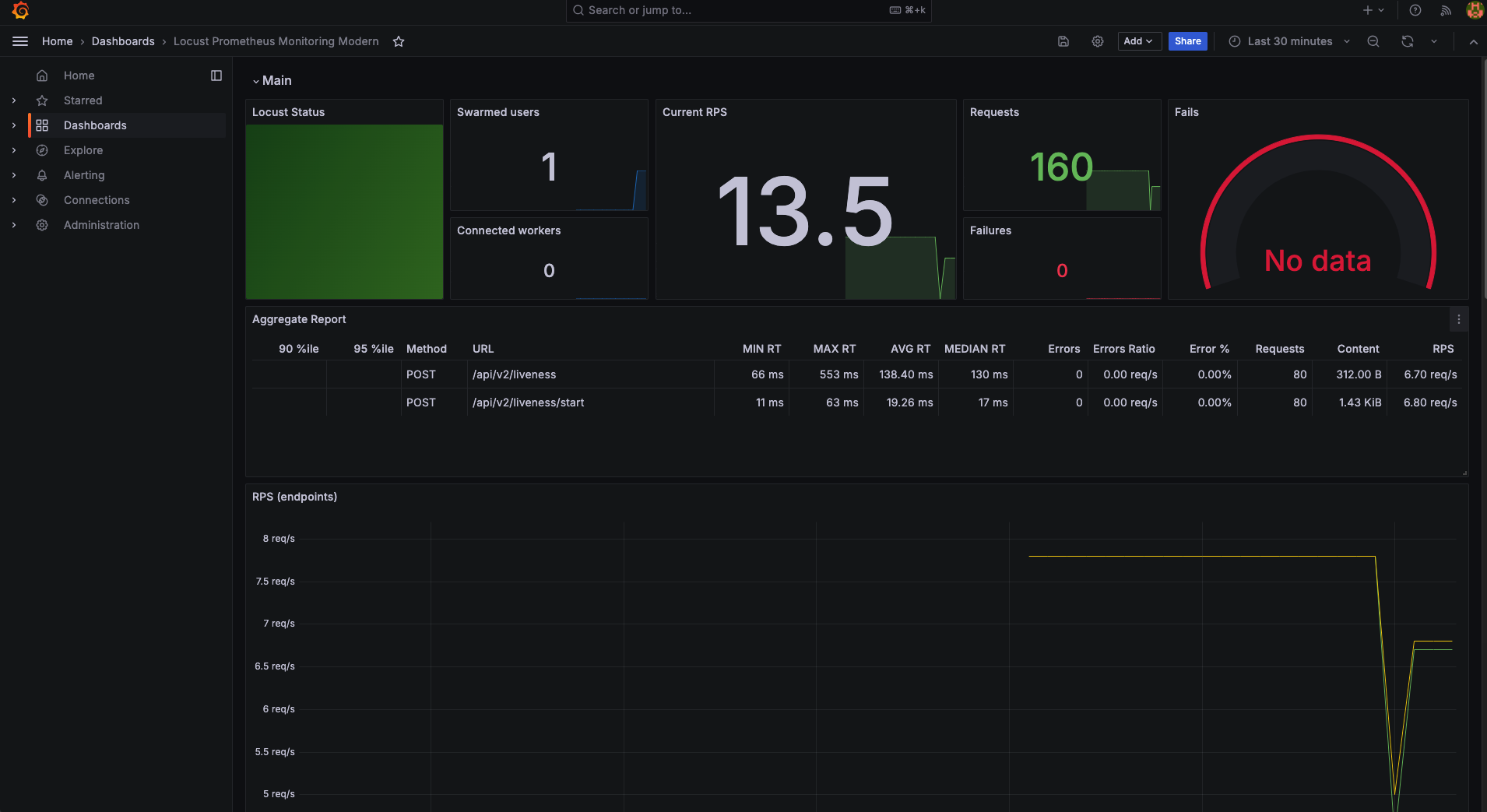
Task: Click the Dashboards breadcrumb link
Action: point(123,41)
